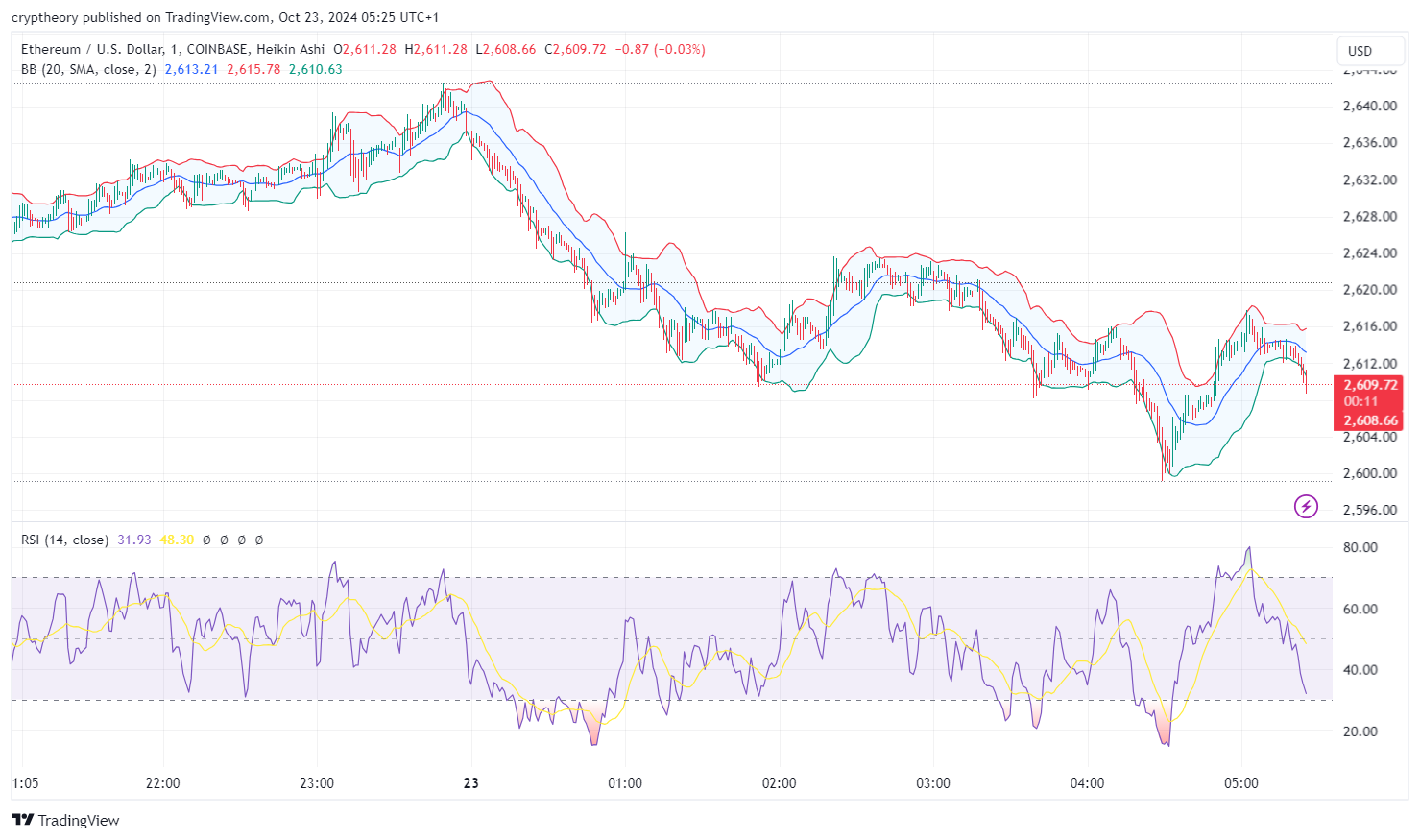Click the RSI value 31.93
Viewport: 1420px width, 840px height.
click(x=134, y=540)
